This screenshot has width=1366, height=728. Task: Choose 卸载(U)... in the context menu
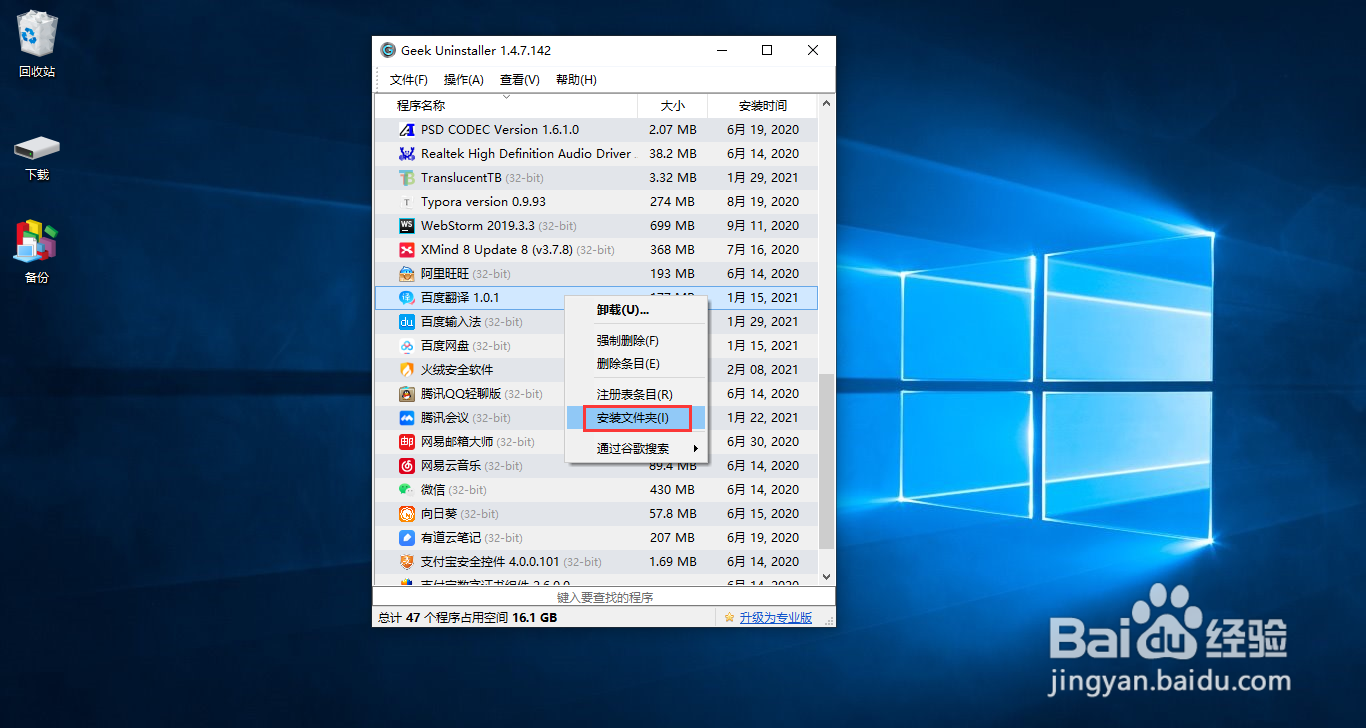pos(637,310)
